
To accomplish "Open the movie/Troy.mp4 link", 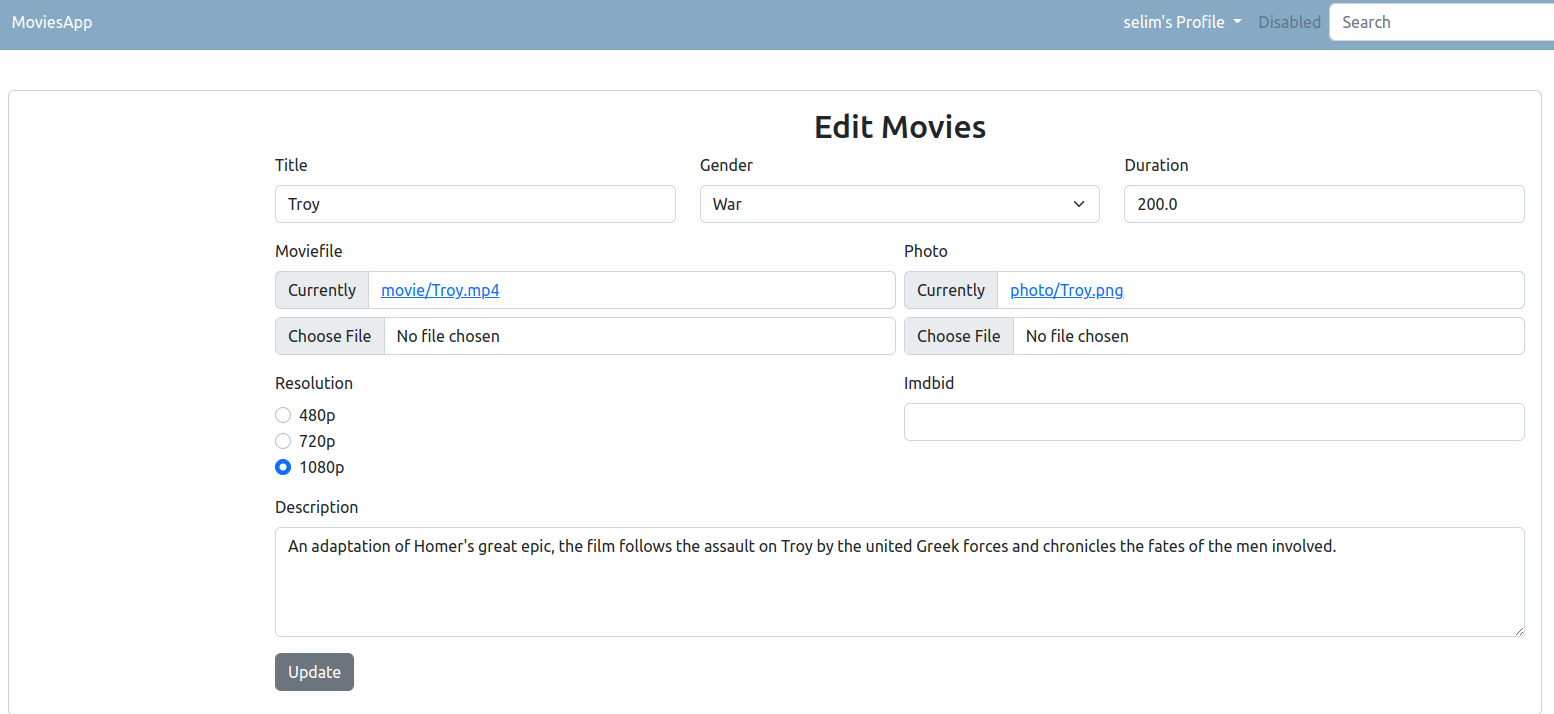I will tap(440, 290).
